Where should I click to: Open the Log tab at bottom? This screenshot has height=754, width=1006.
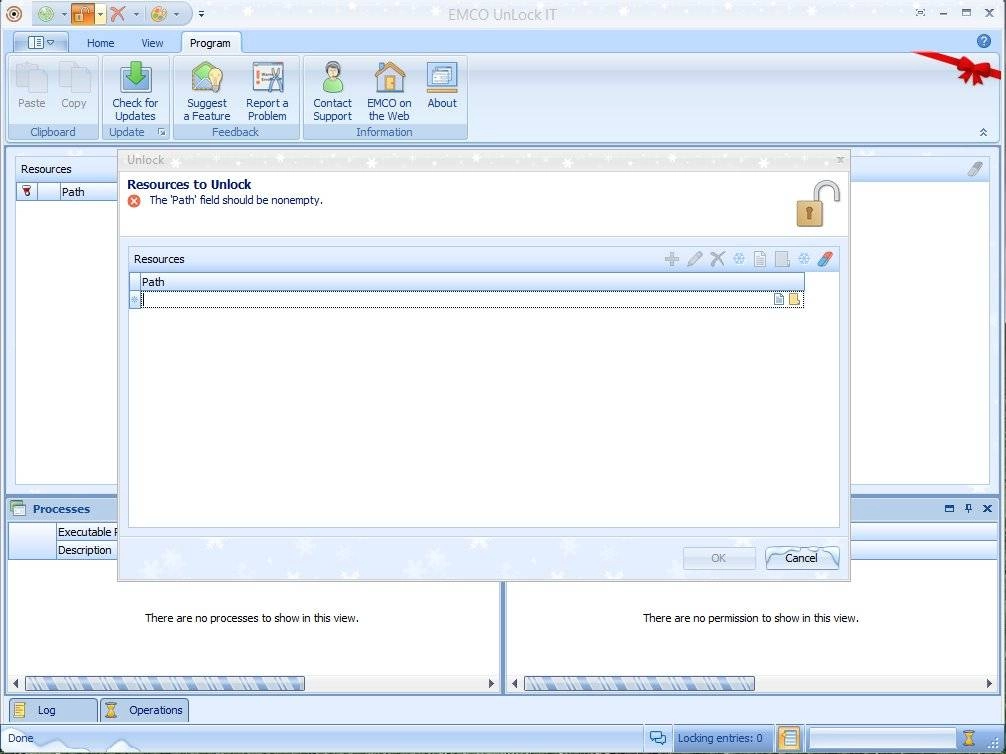[x=53, y=710]
